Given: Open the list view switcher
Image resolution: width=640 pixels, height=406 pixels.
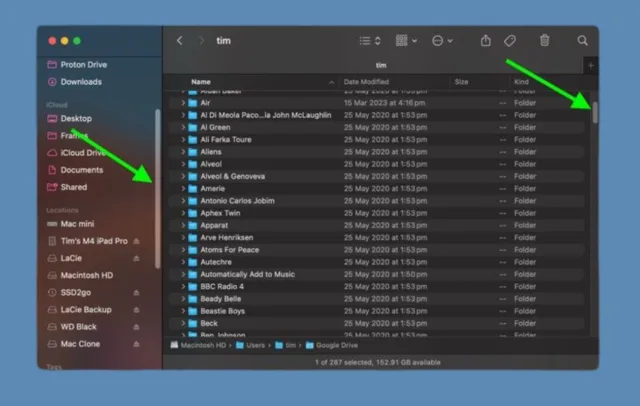Looking at the screenshot, I should pos(370,41).
